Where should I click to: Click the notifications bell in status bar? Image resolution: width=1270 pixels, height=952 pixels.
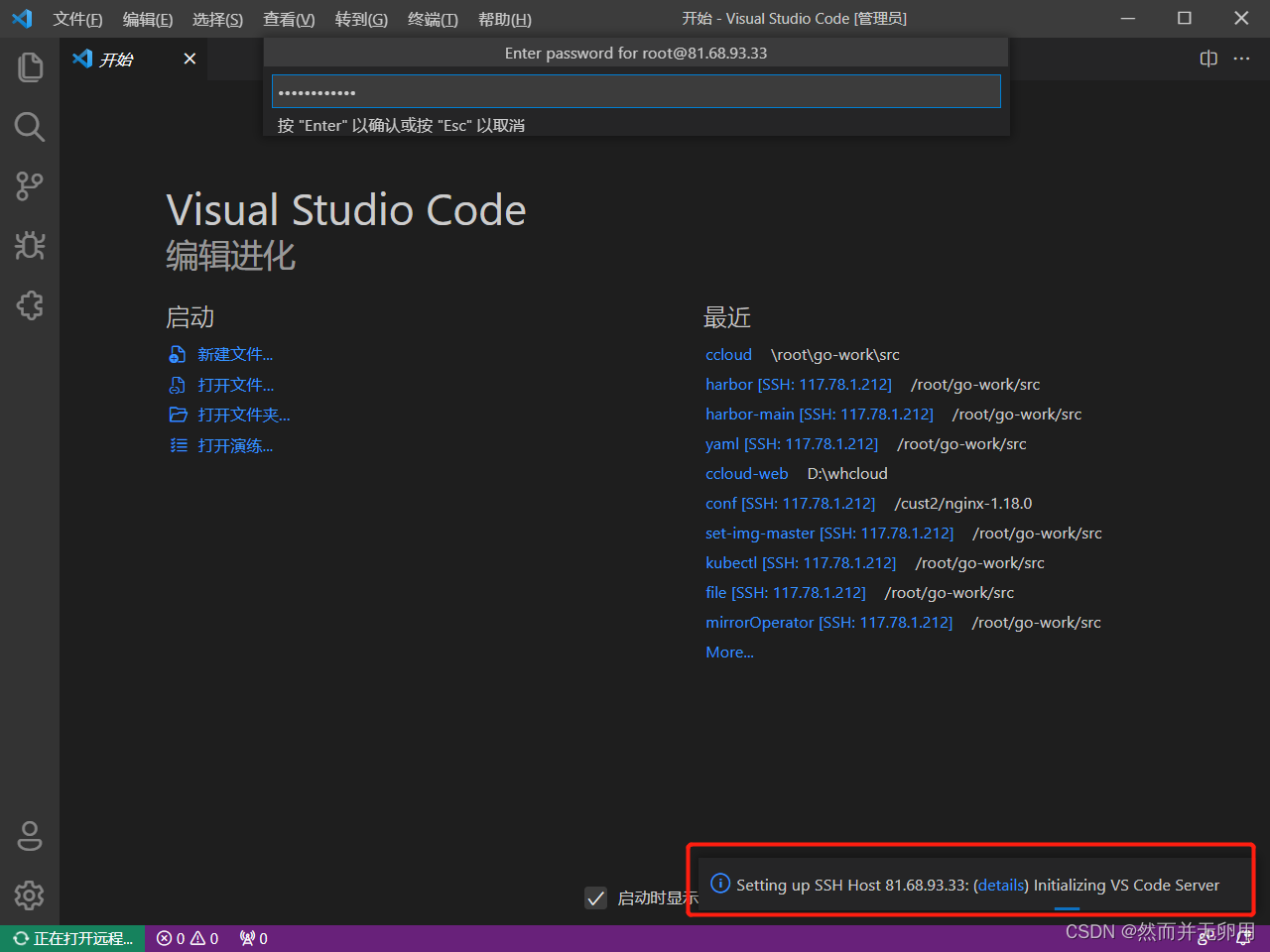tap(1244, 938)
